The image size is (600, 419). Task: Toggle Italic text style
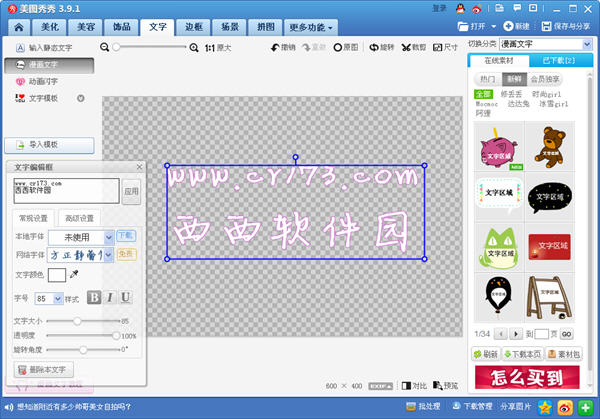pos(110,298)
